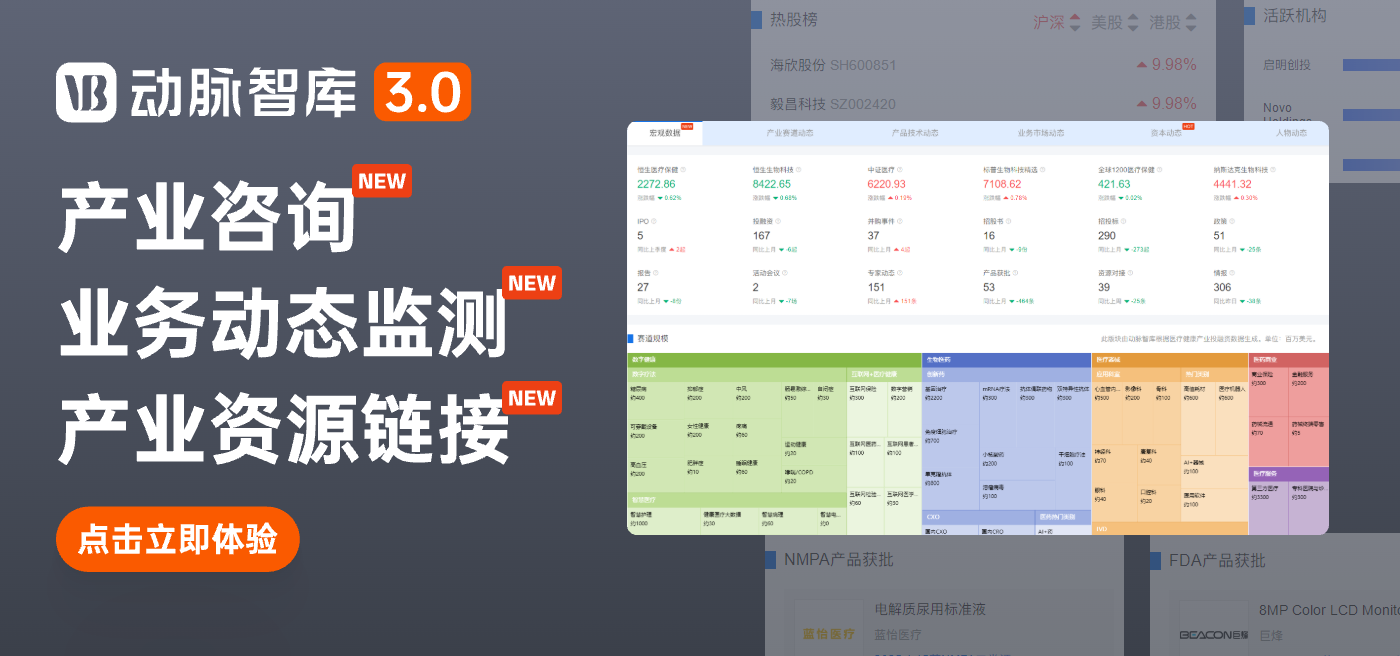1400x656 pixels.
Task: Open the 资本动态 tab
Action: pos(1164,133)
